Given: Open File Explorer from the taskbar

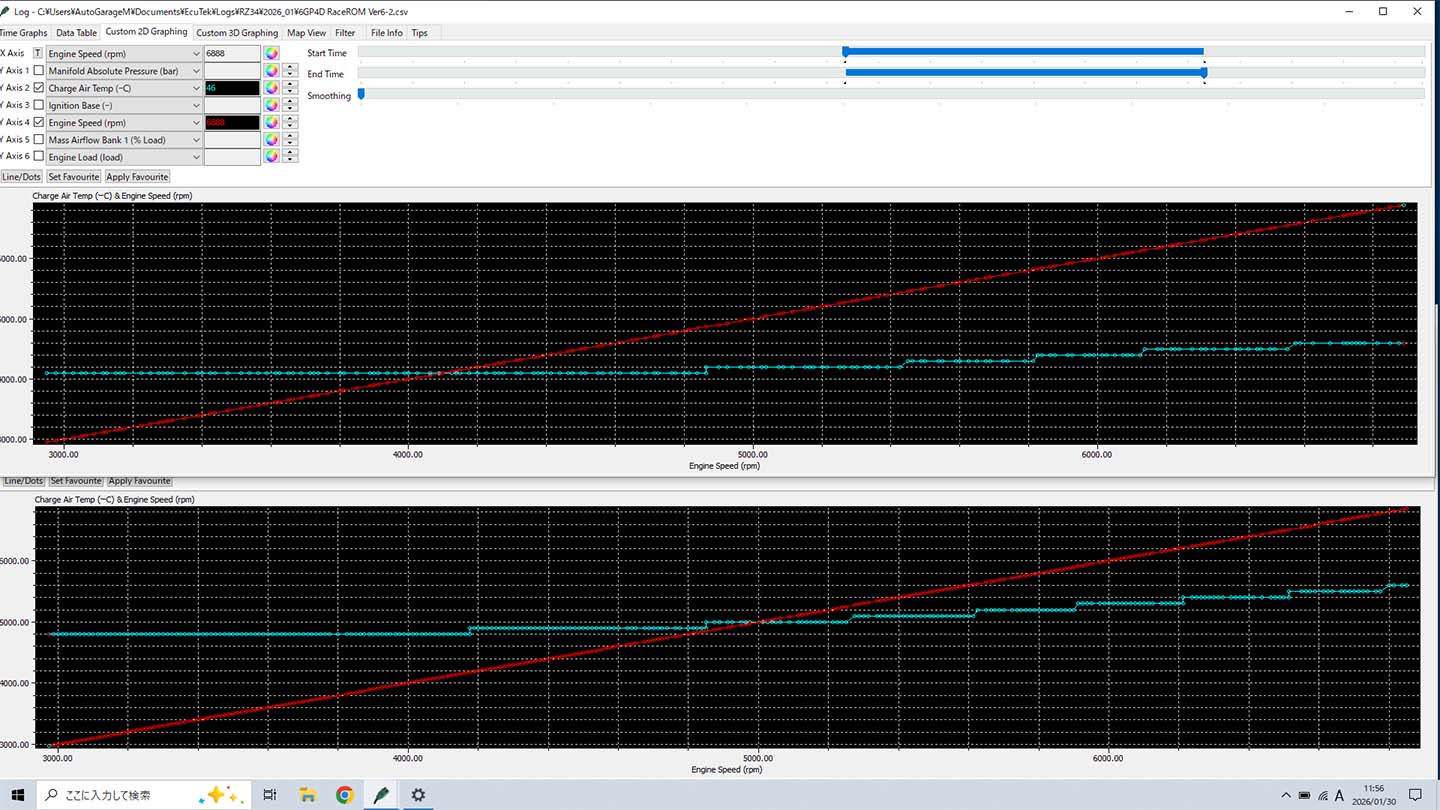Looking at the screenshot, I should tap(307, 795).
